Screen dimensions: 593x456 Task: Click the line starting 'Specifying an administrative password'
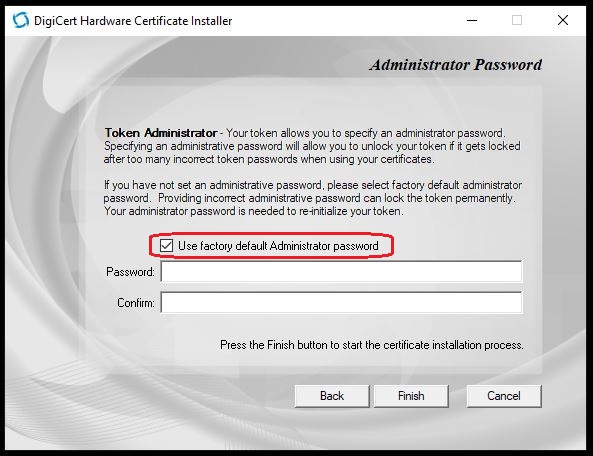(312, 146)
